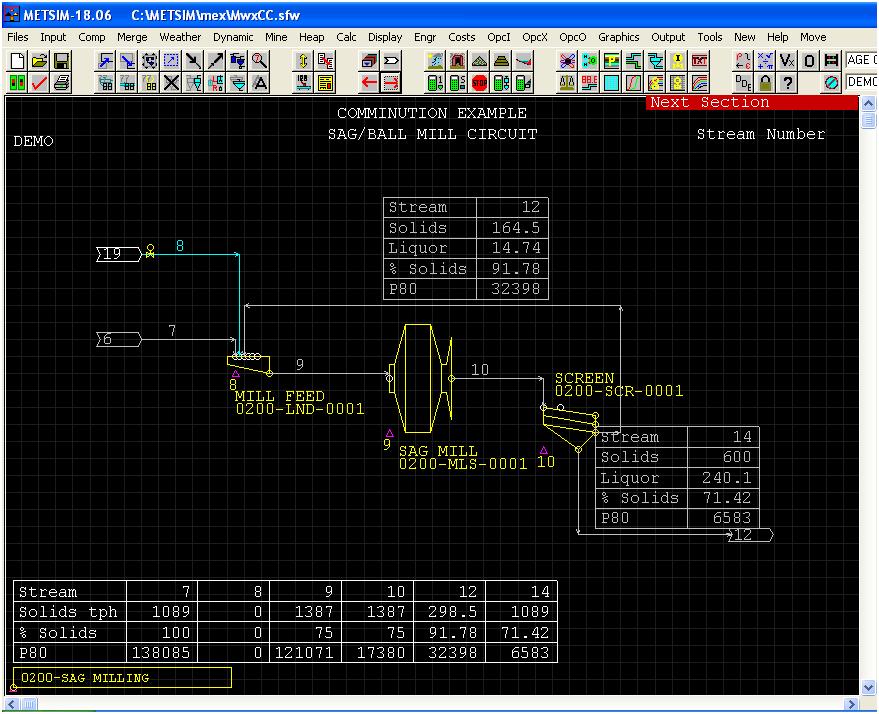The image size is (879, 714).
Task: Select the SCREEN 0200-SCR-0001 label
Action: (619, 384)
